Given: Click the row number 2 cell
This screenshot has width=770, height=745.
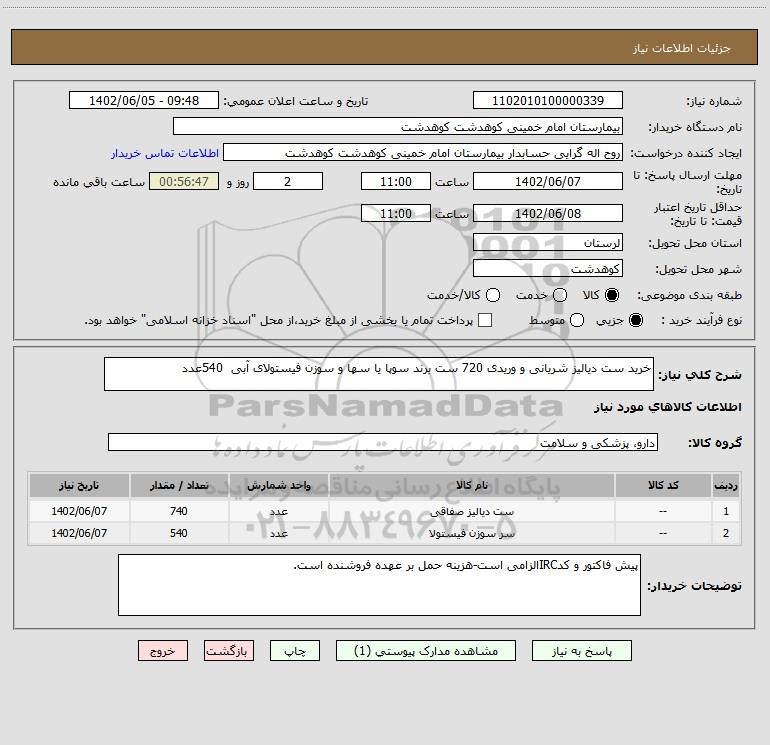Looking at the screenshot, I should (726, 533).
